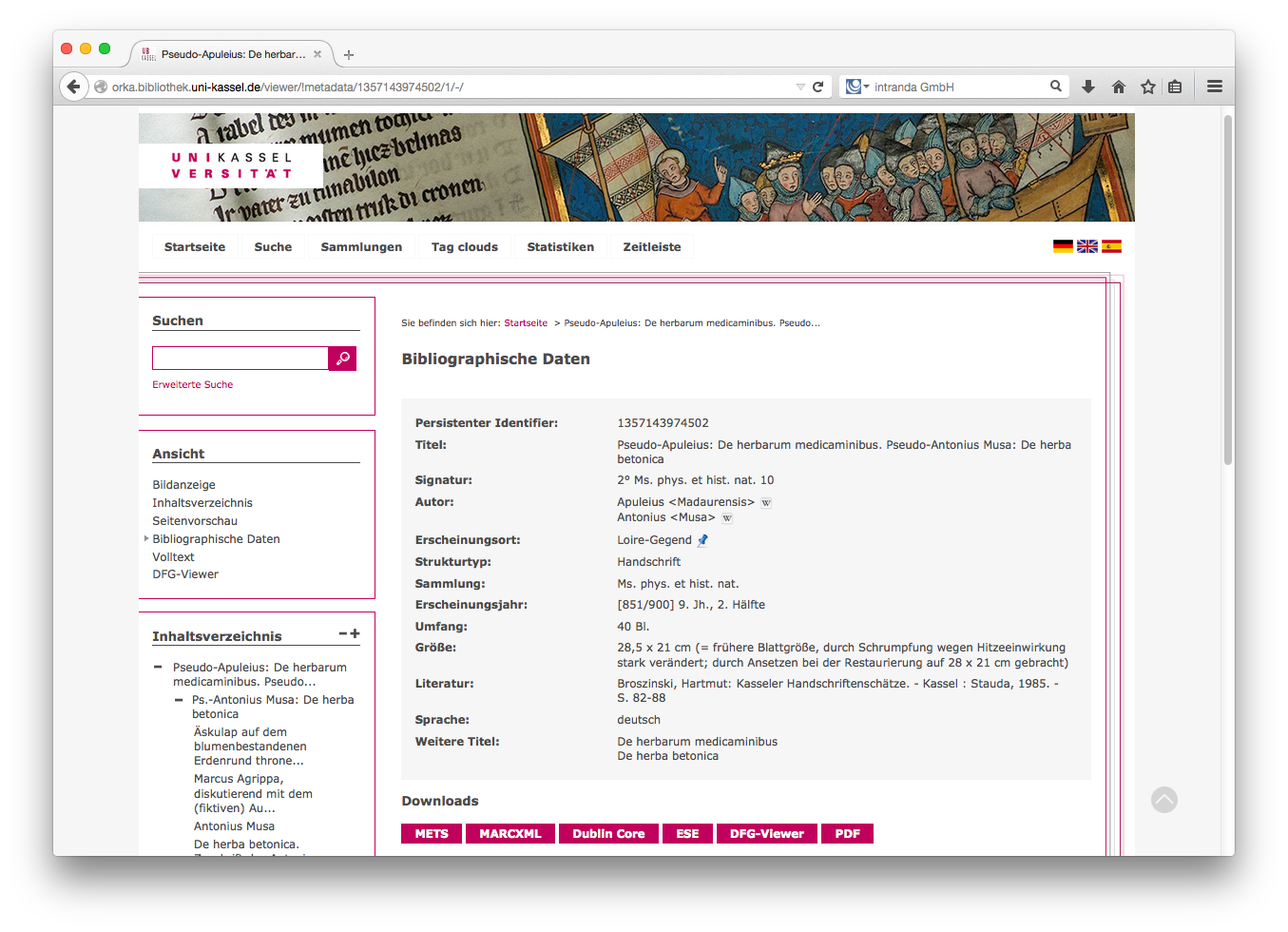This screenshot has height=932, width=1288.
Task: Open Seitenvorschau view in Ansicht
Action: (x=195, y=521)
